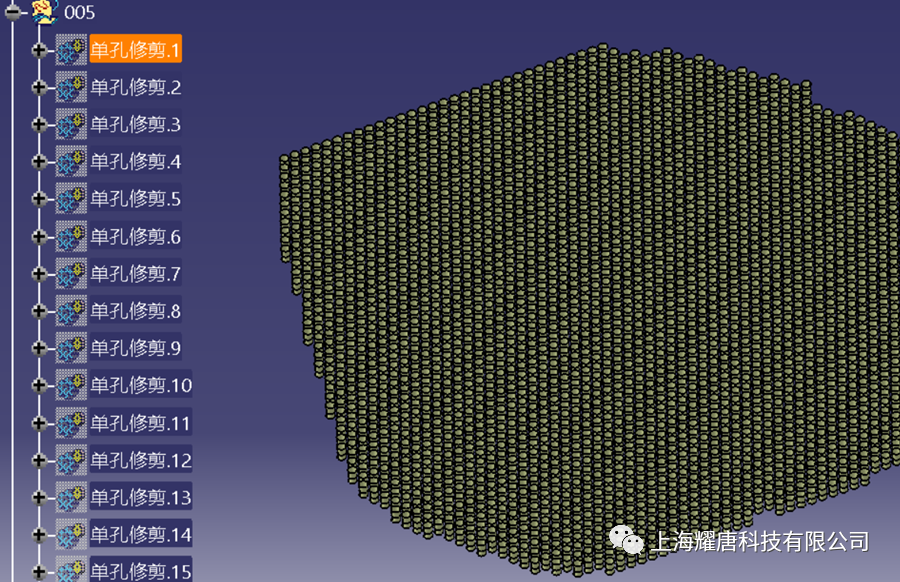Select the 单孔修剪.11 label
Viewport: 900px width, 582px height.
tap(141, 423)
